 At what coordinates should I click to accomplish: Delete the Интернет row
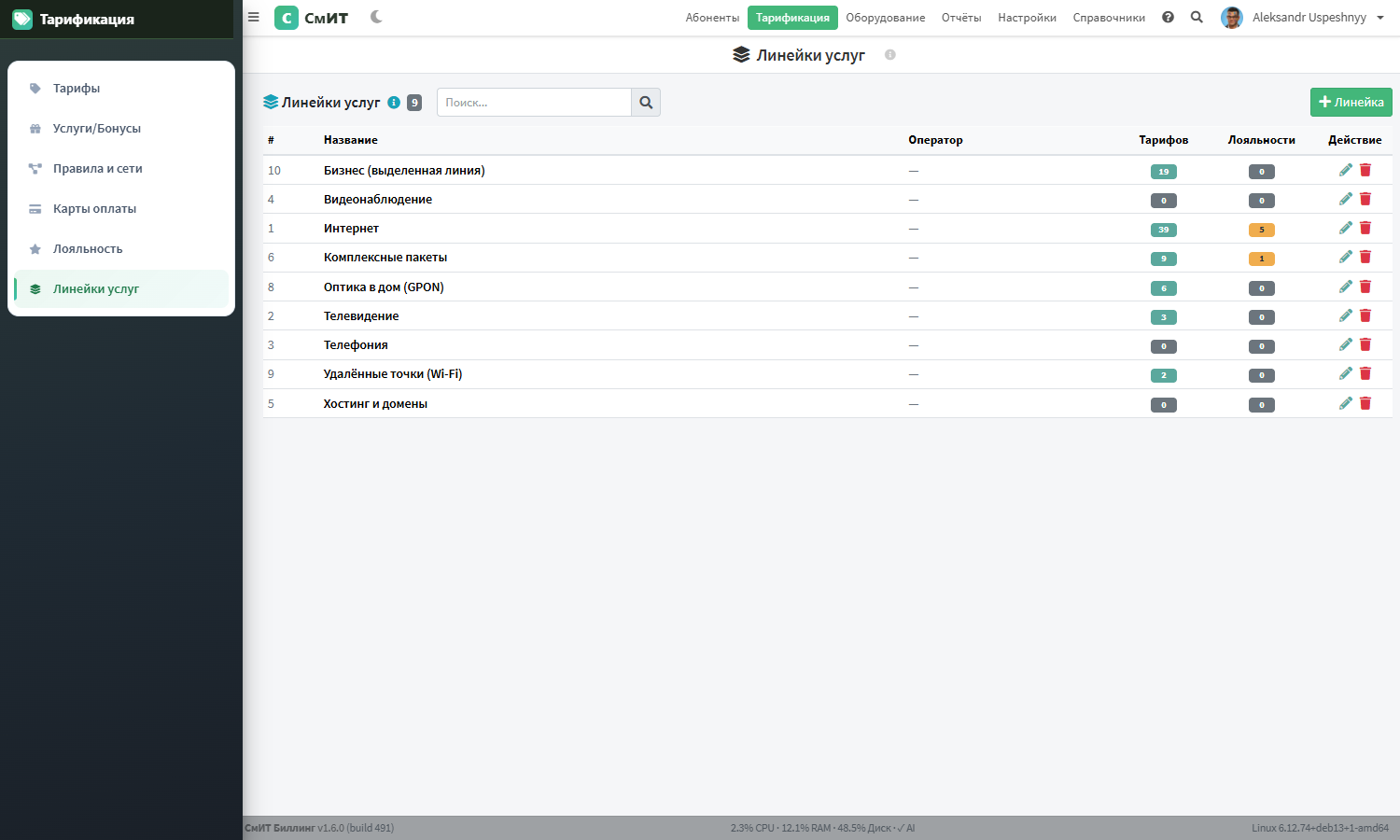pyautogui.click(x=1365, y=228)
